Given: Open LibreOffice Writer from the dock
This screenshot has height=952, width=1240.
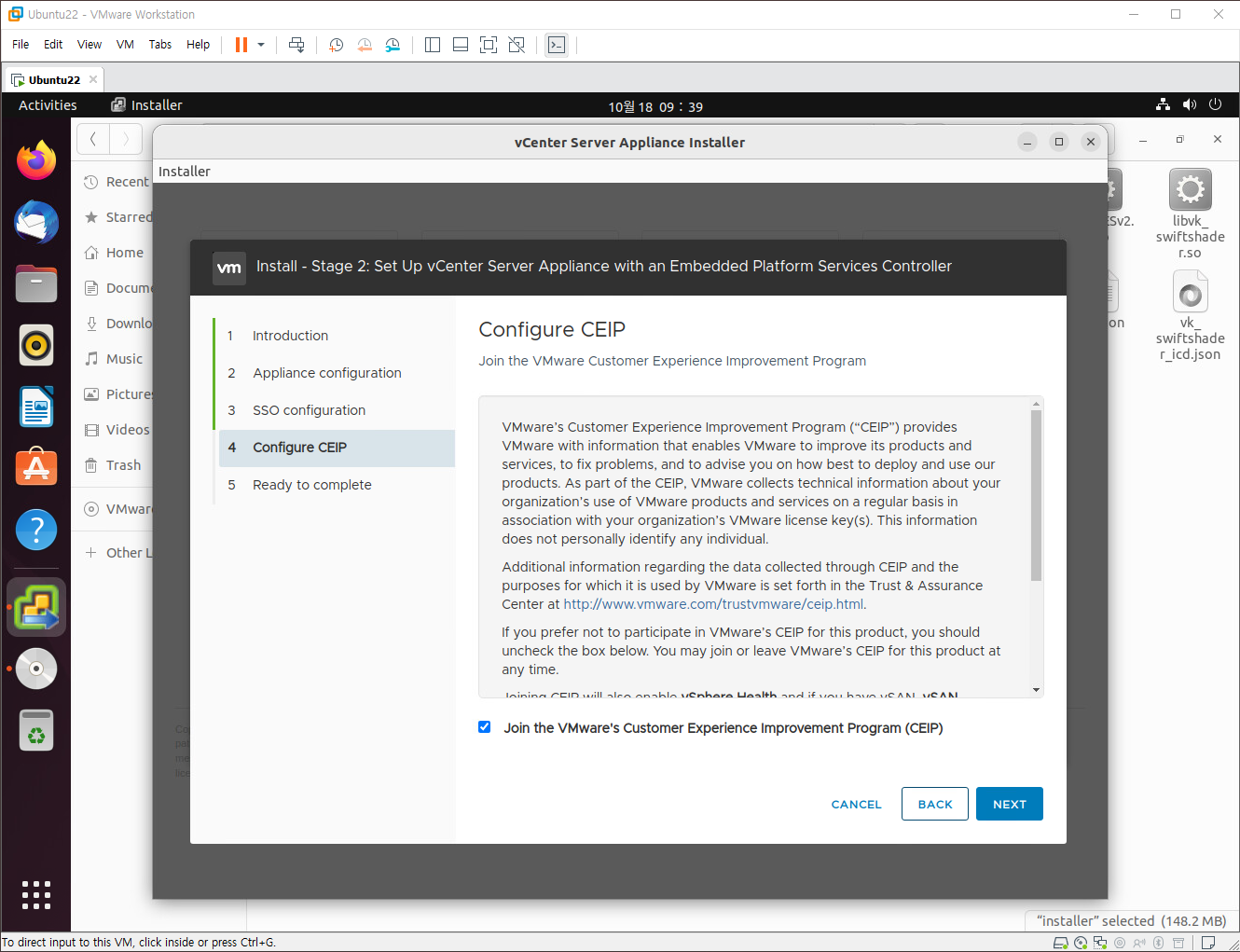Looking at the screenshot, I should 36,407.
